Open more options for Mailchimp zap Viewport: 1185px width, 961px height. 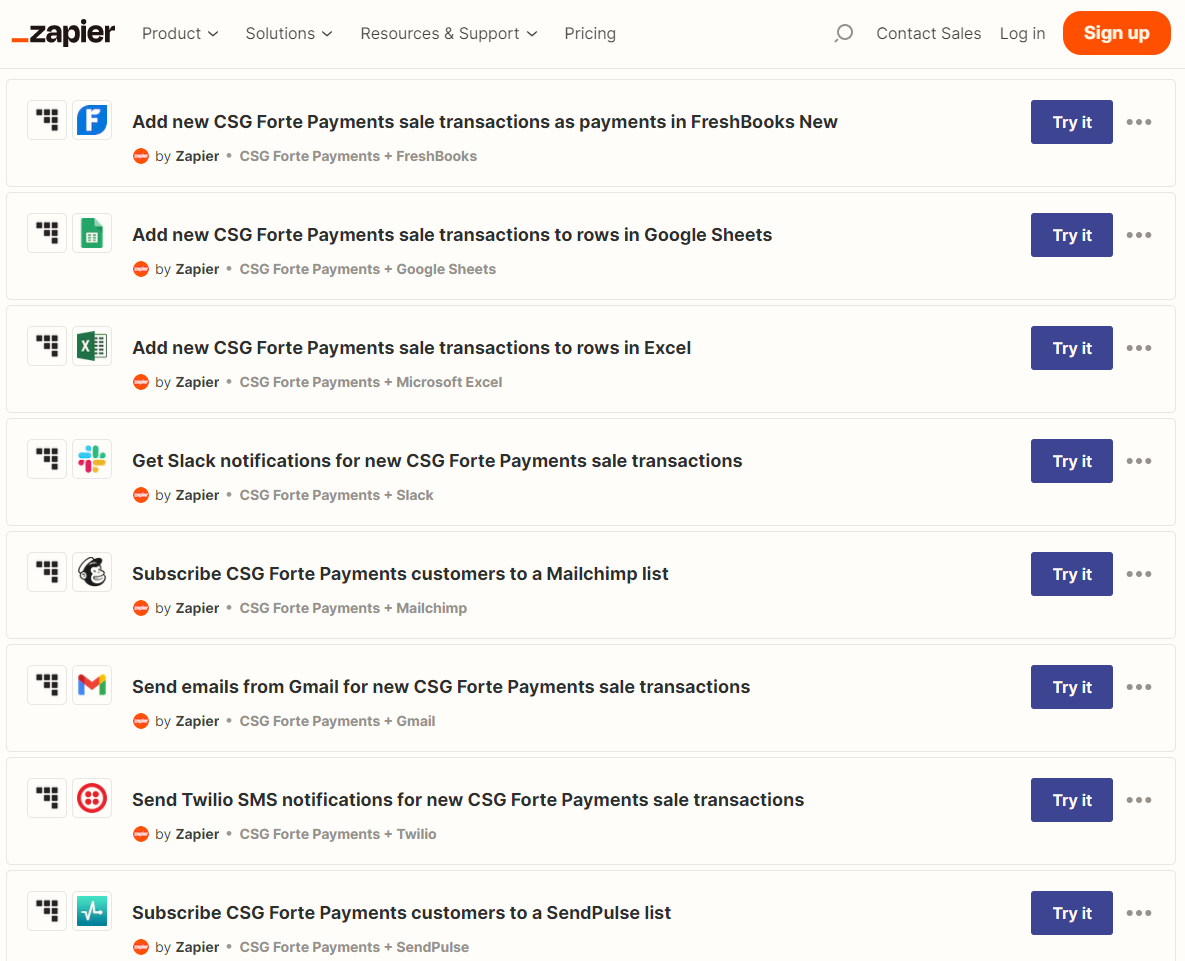tap(1139, 573)
